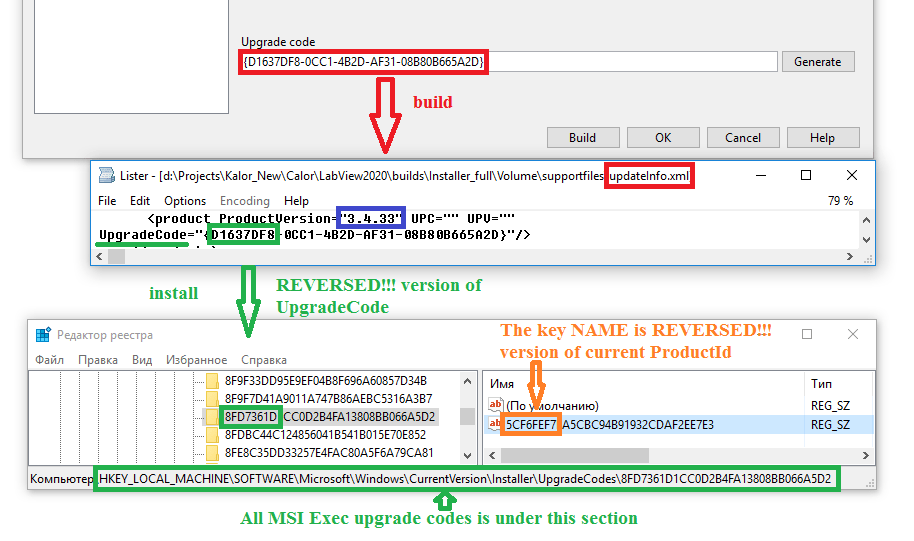Click Lister vertical scroll down arrow

pyautogui.click(x=866, y=240)
